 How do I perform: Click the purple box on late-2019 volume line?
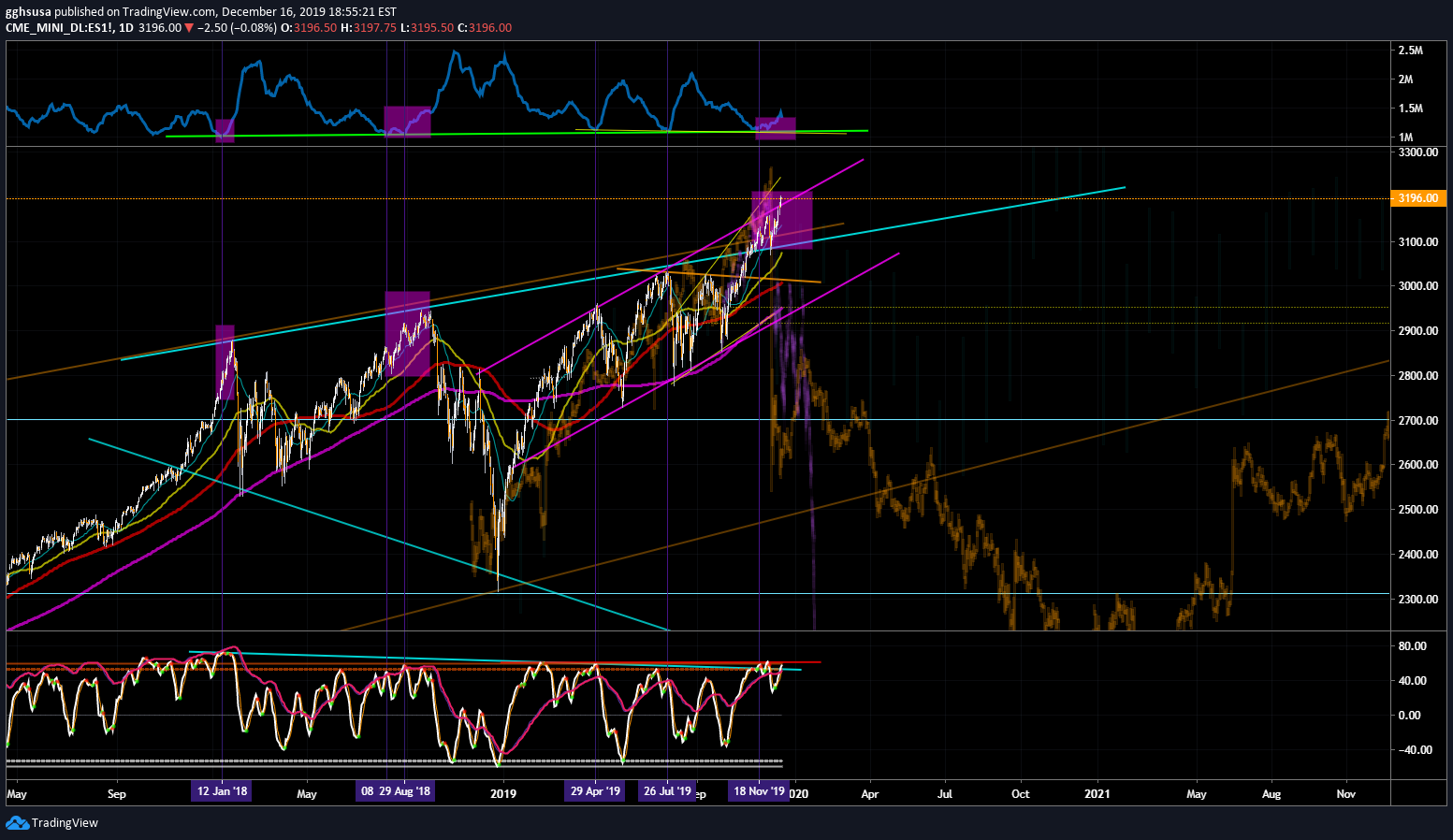pos(776,129)
